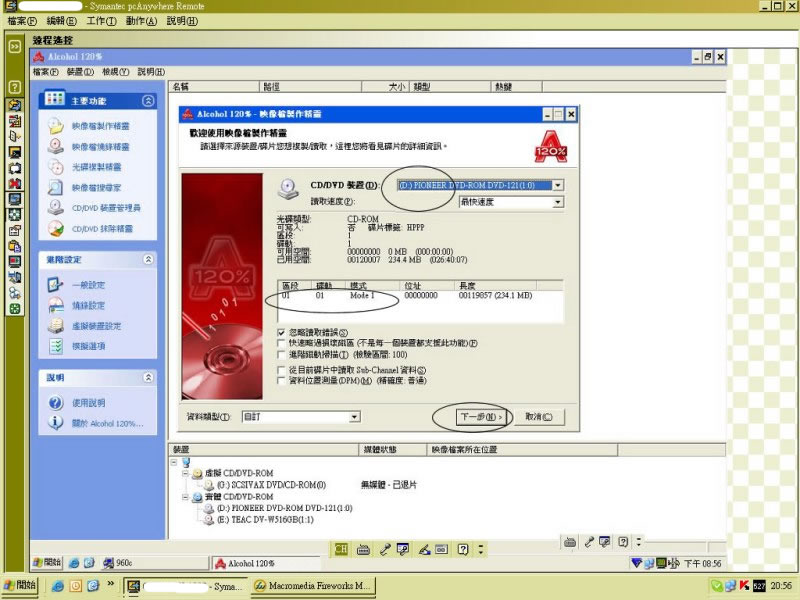Enable 資料位置測量 (DPM) checkbox

click(x=281, y=381)
